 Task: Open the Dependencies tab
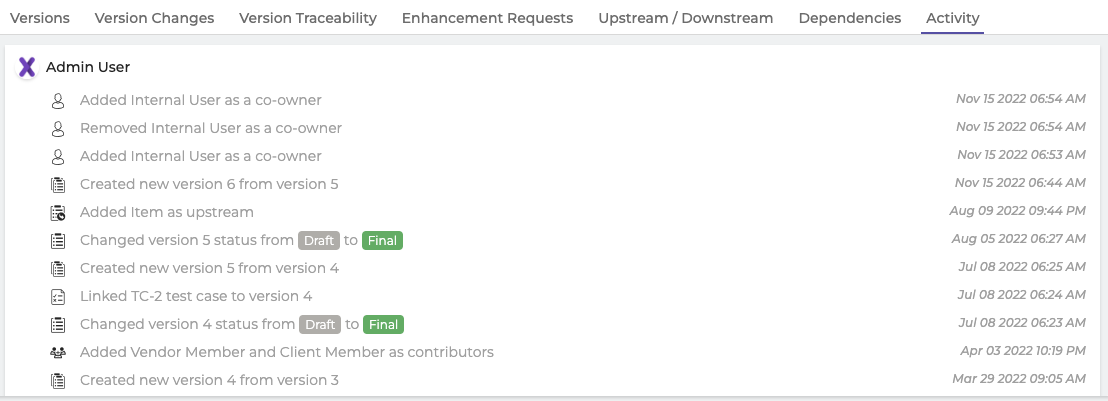[849, 18]
